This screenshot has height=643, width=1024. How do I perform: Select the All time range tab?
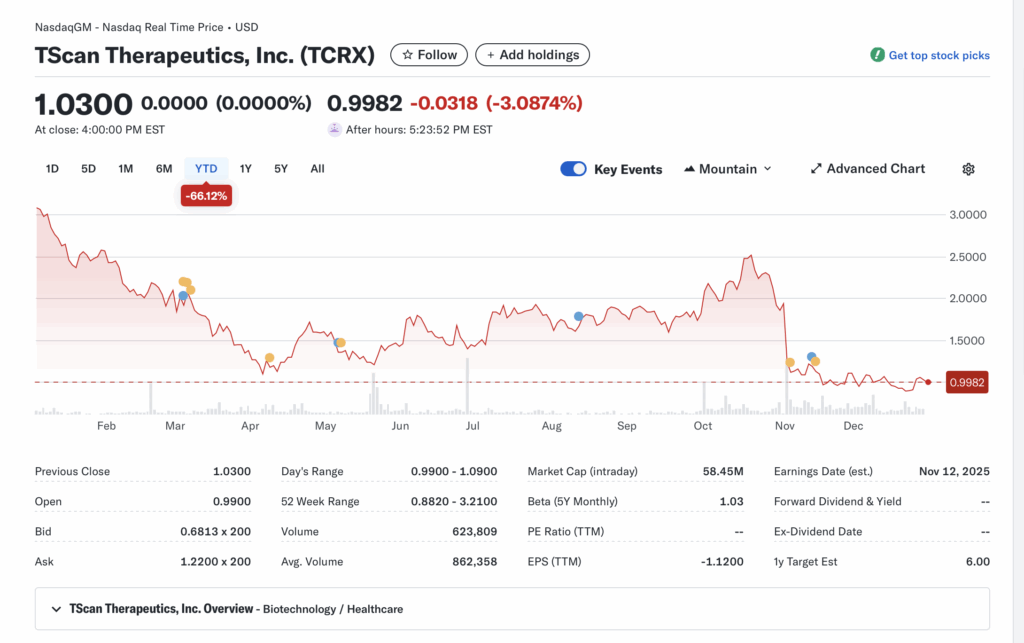pyautogui.click(x=317, y=168)
